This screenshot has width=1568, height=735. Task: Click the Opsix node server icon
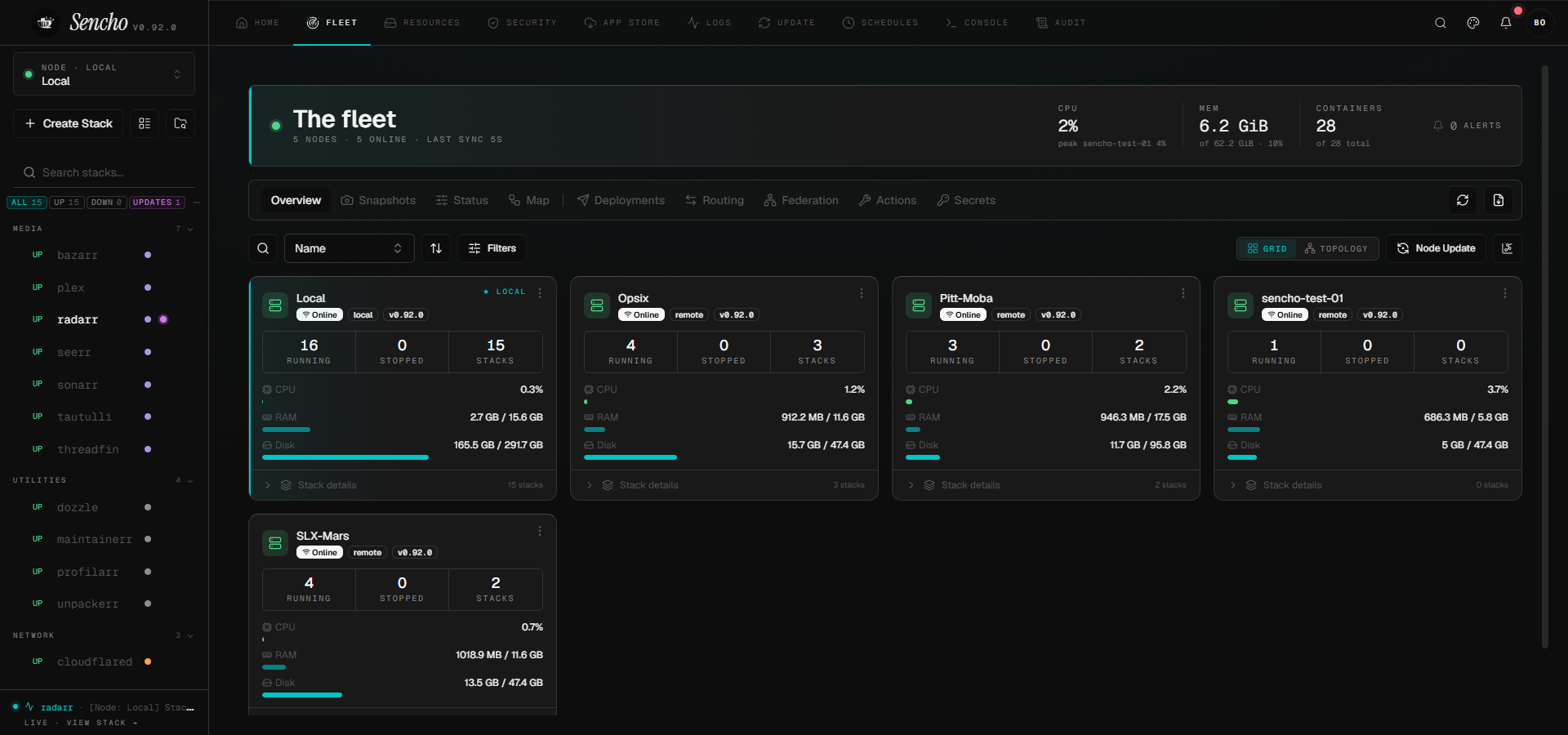click(597, 305)
